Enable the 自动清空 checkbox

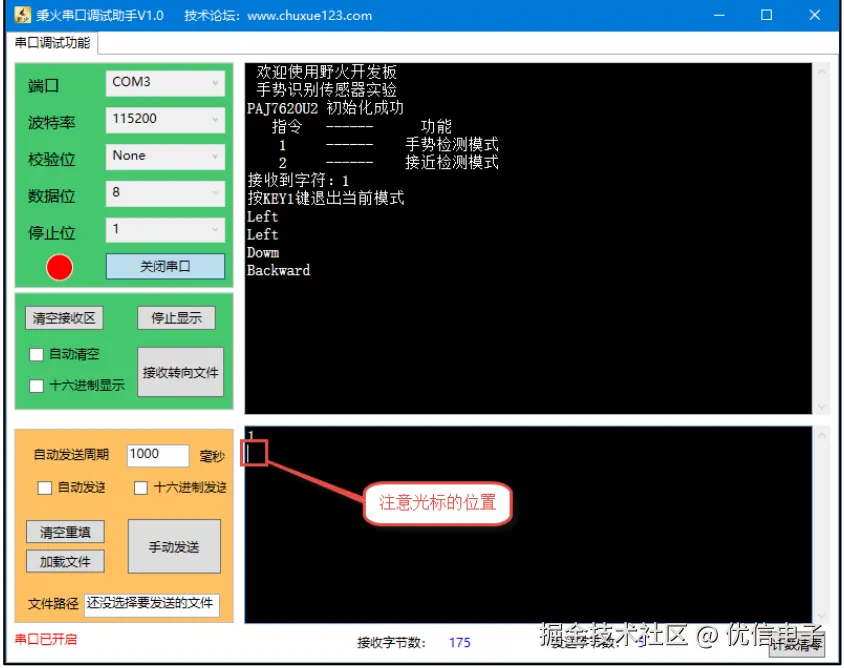click(x=37, y=354)
